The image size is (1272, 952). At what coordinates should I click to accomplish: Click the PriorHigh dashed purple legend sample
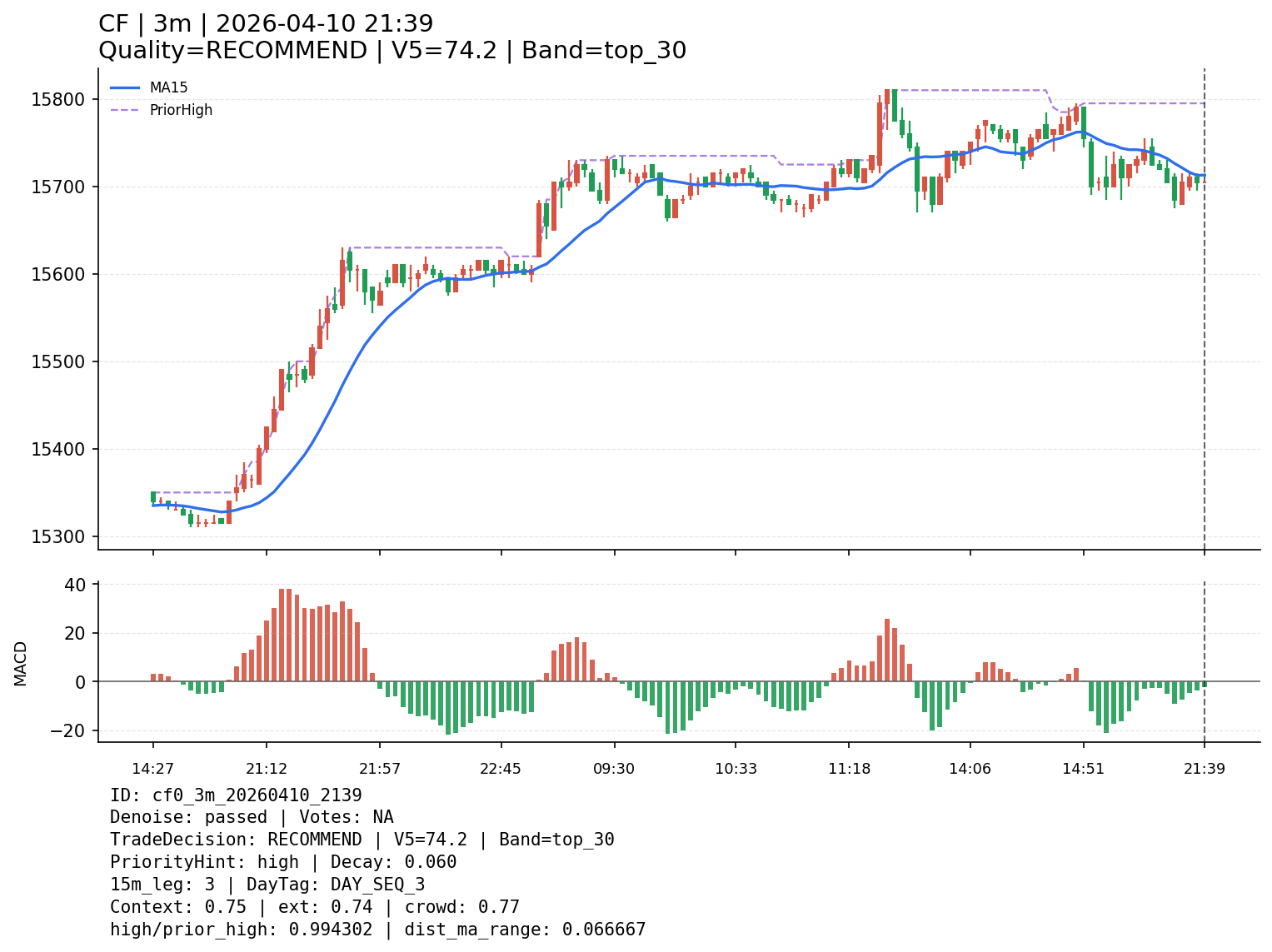pos(125,110)
